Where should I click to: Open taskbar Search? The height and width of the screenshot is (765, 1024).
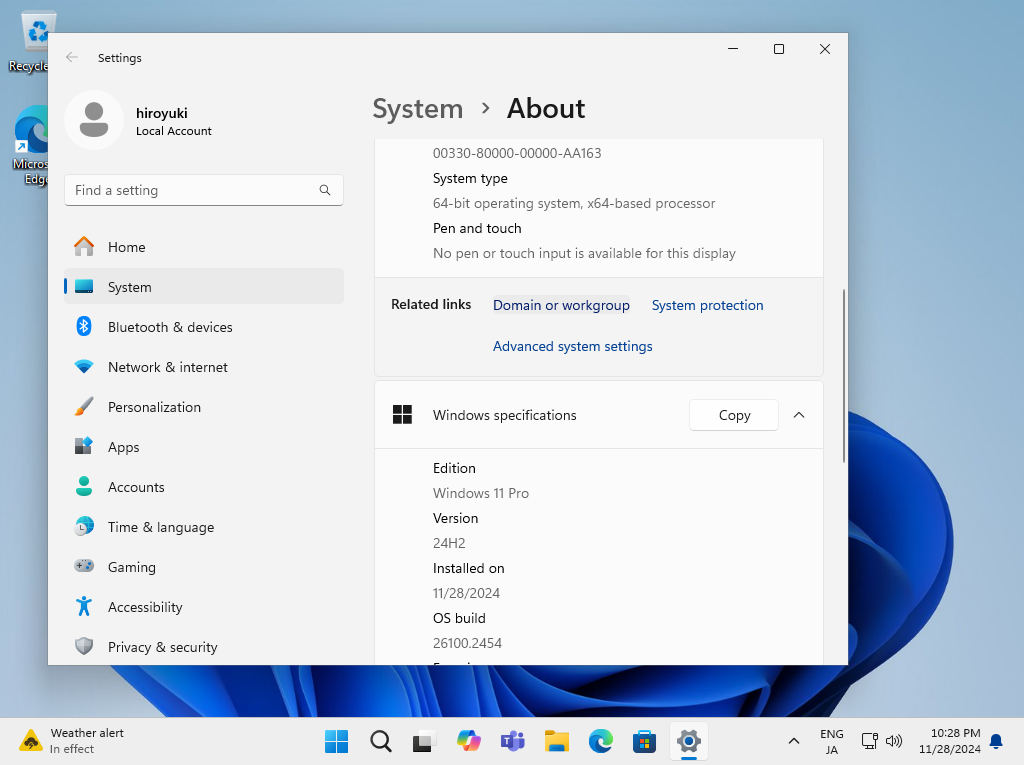[381, 741]
